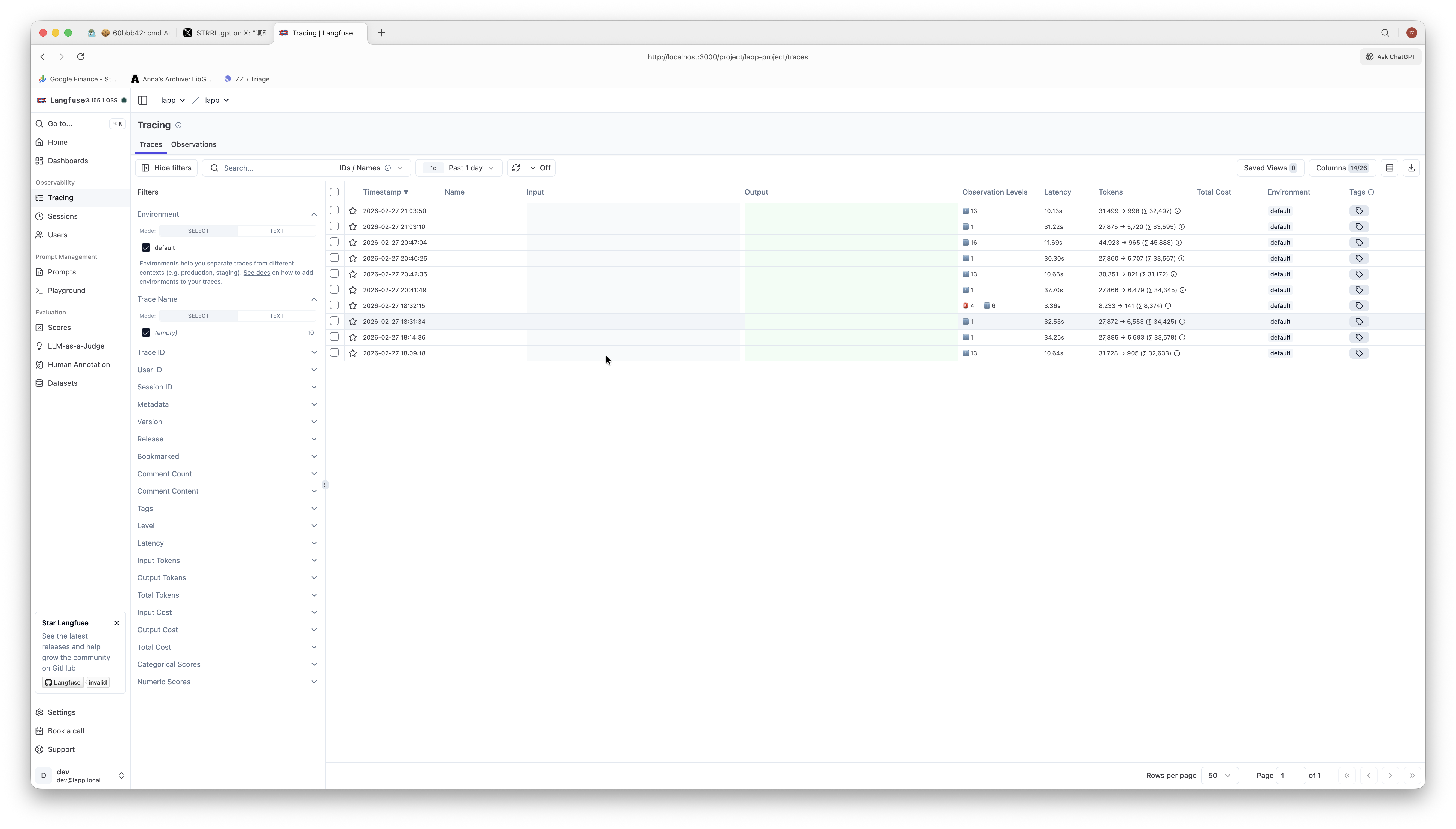
Task: Click tag icon on 18:32:15 trace row
Action: pyautogui.click(x=1359, y=306)
